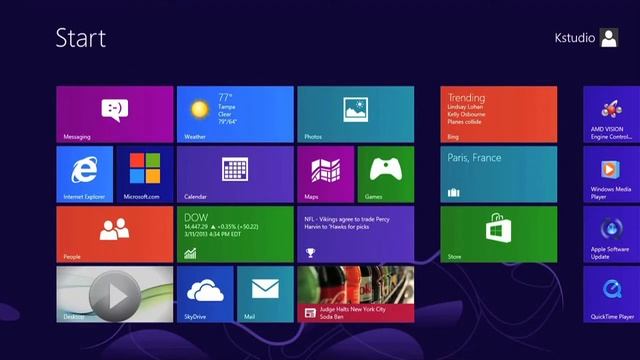Click the Kstudio user account picture
The height and width of the screenshot is (360, 640).
[x=609, y=38]
